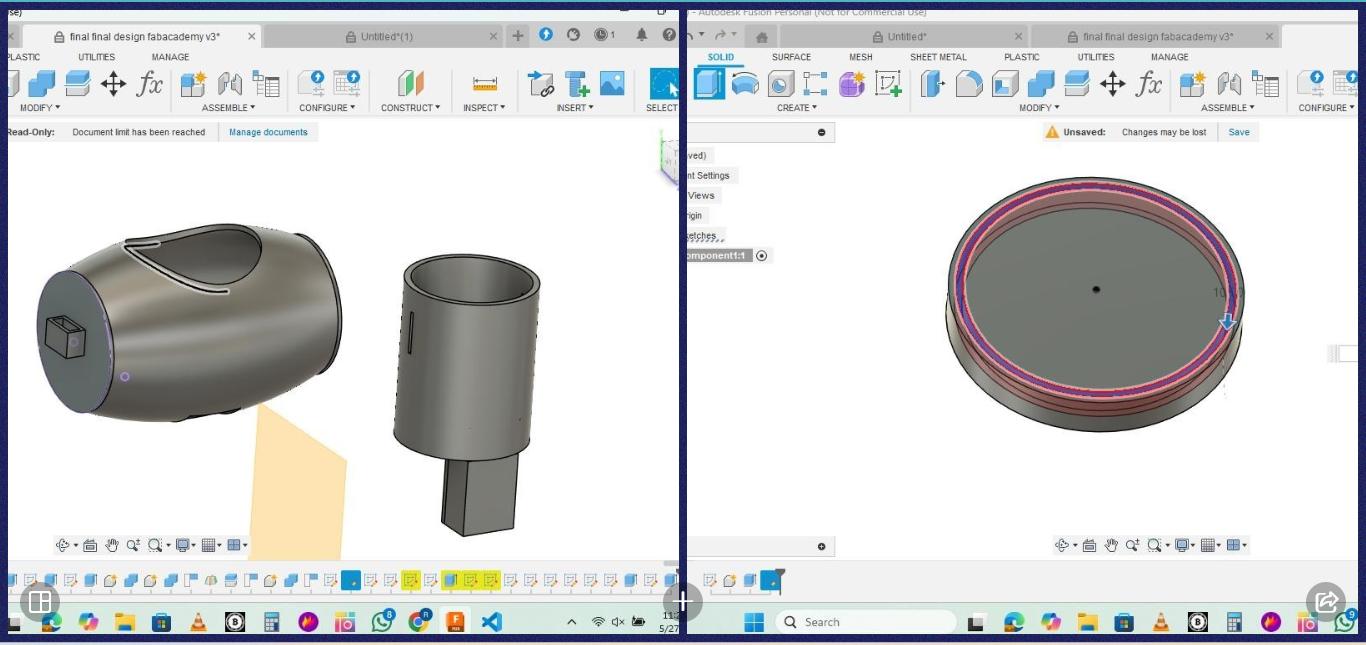
Task: Click Create Sketch icon in right window
Action: pos(888,84)
